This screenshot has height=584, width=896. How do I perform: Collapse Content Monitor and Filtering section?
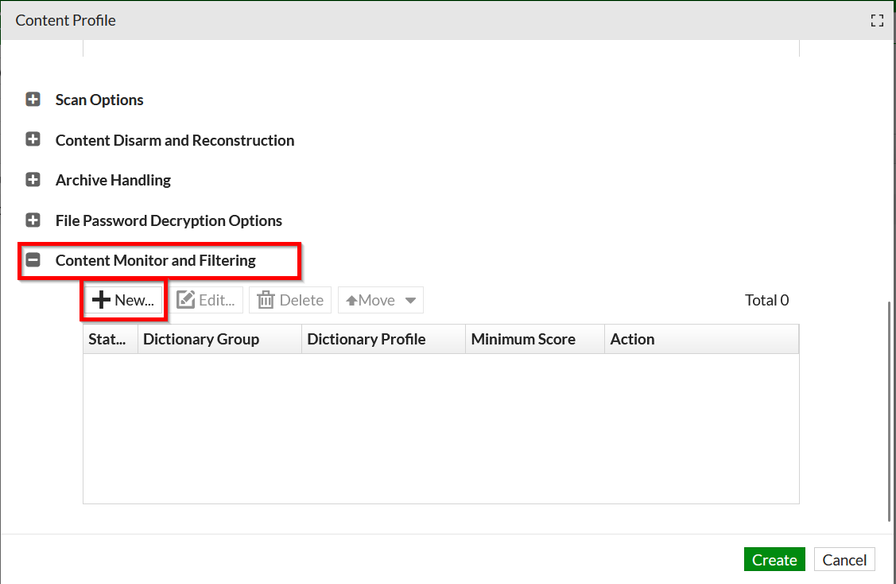coord(33,260)
